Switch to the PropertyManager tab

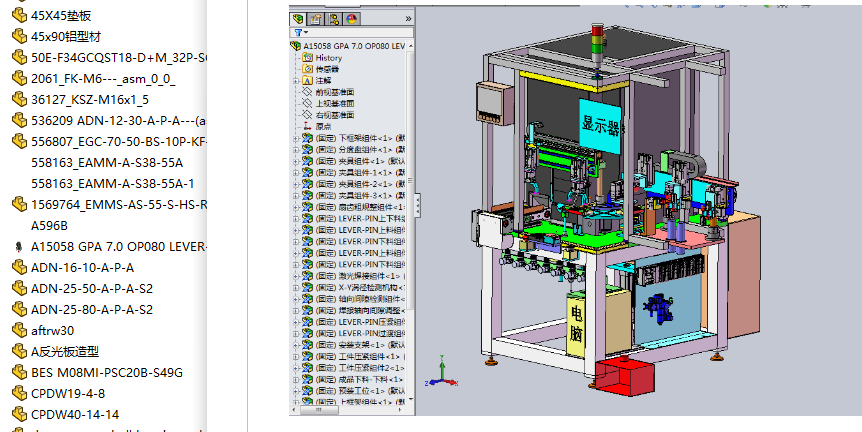point(315,18)
